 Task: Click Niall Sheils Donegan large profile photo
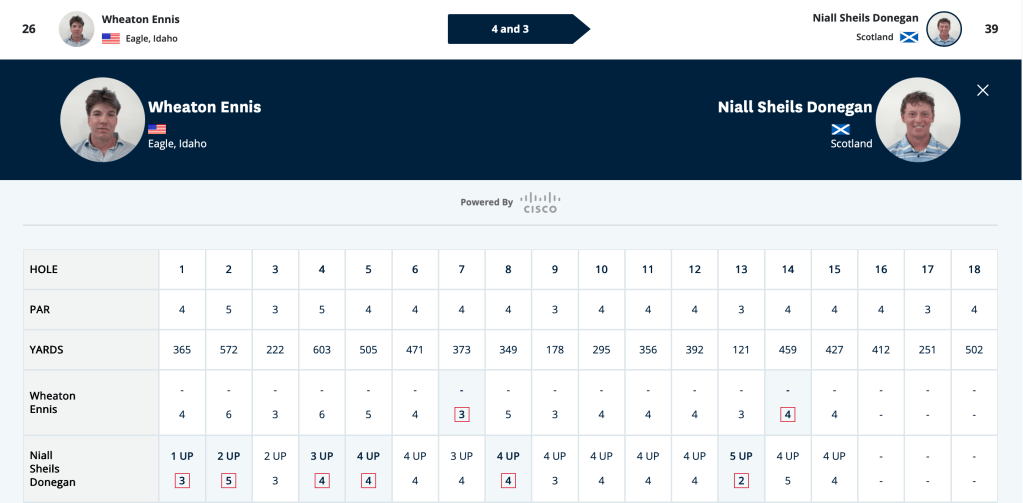coord(918,120)
